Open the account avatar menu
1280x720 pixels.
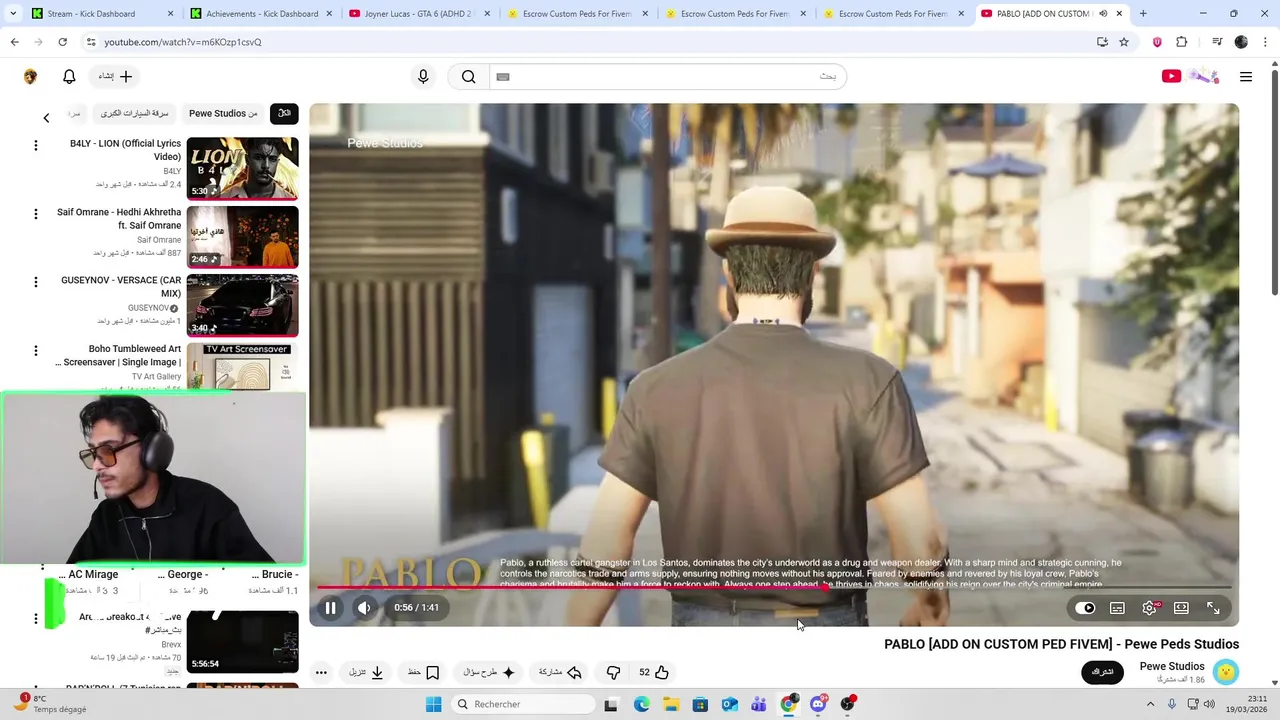point(30,77)
